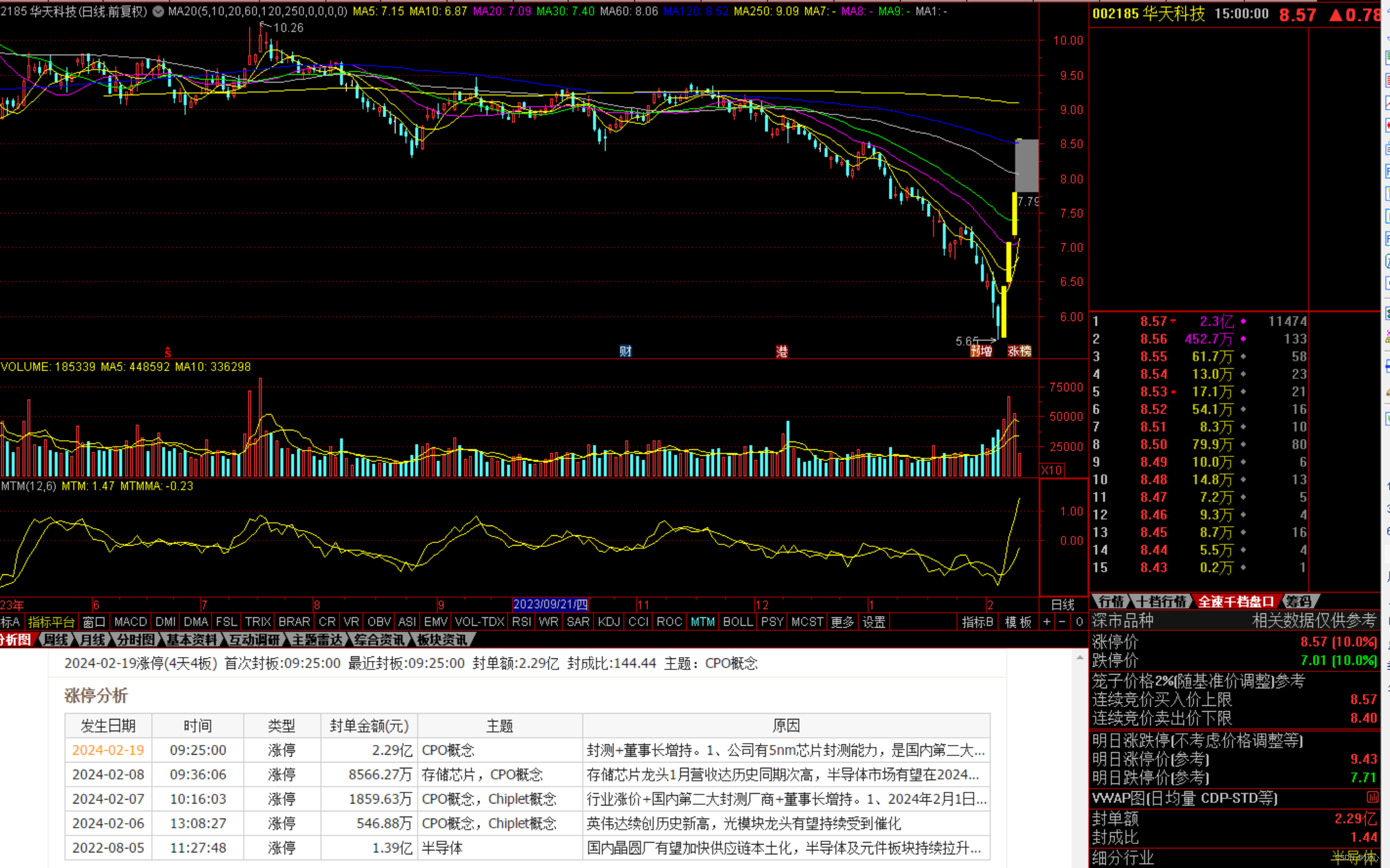Click the plus zoom-in button in the indicator bar
This screenshot has height=868, width=1390.
pyautogui.click(x=1047, y=622)
